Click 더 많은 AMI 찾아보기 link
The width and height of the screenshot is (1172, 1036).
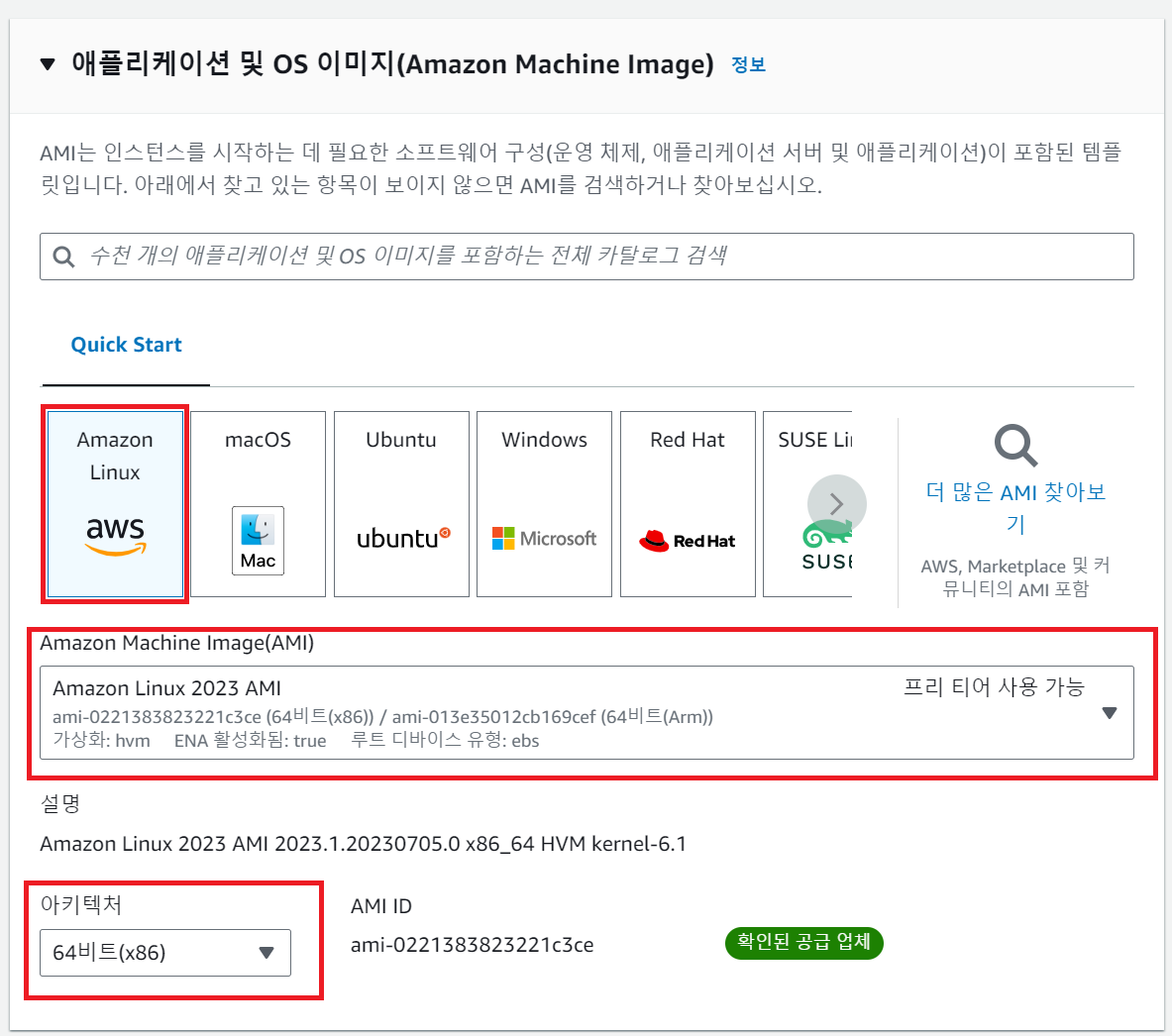coord(1014,506)
